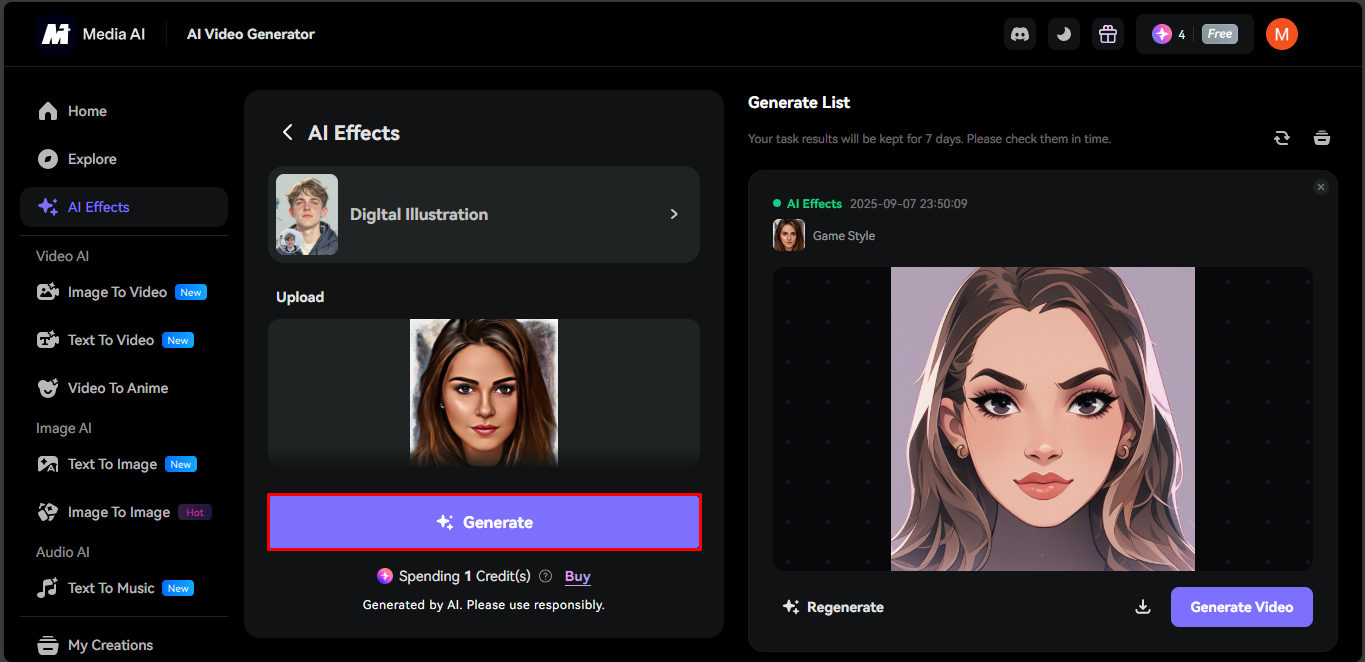This screenshot has width=1365, height=662.
Task: Toggle dark mode with the moon icon
Action: click(1063, 33)
